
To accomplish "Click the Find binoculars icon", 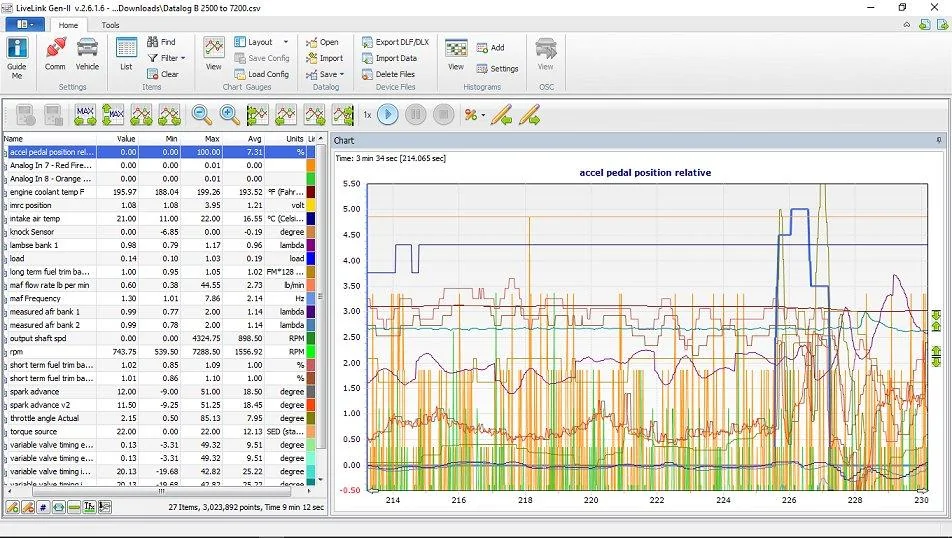I will 152,41.
